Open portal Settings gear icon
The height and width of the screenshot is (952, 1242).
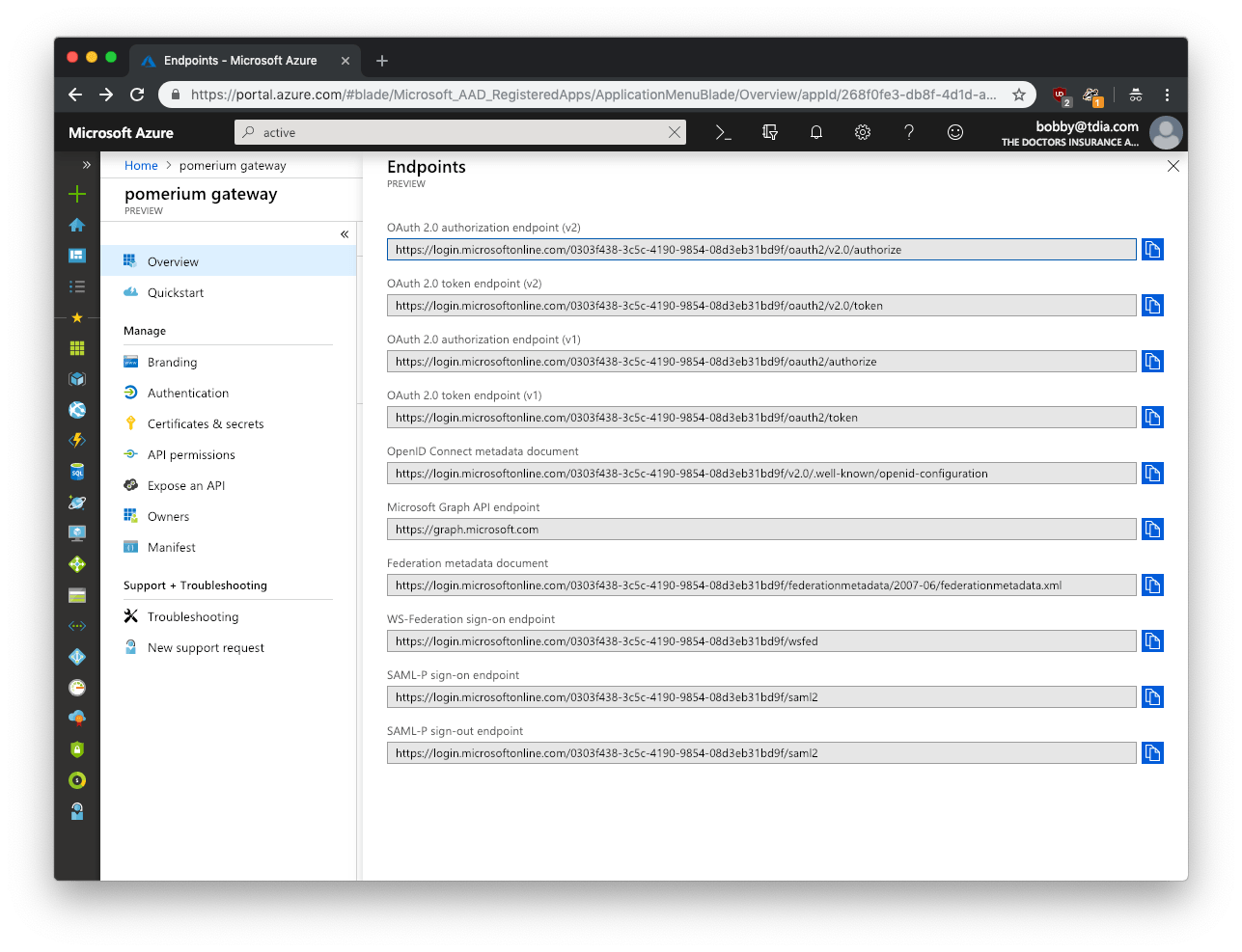click(x=863, y=132)
